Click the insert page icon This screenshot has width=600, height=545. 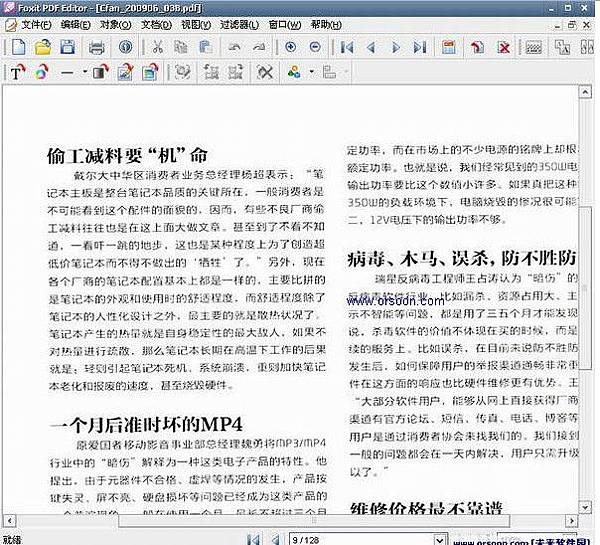(x=477, y=47)
